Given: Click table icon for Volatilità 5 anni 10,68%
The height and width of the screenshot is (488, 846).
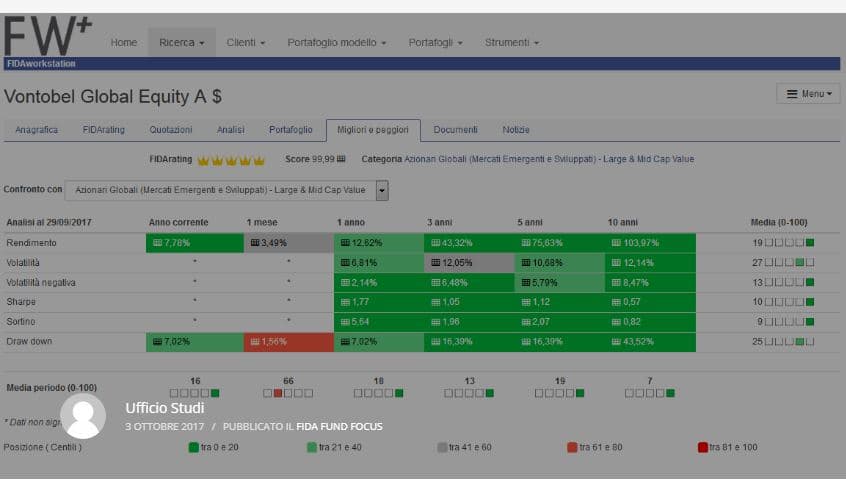Looking at the screenshot, I should (x=526, y=263).
